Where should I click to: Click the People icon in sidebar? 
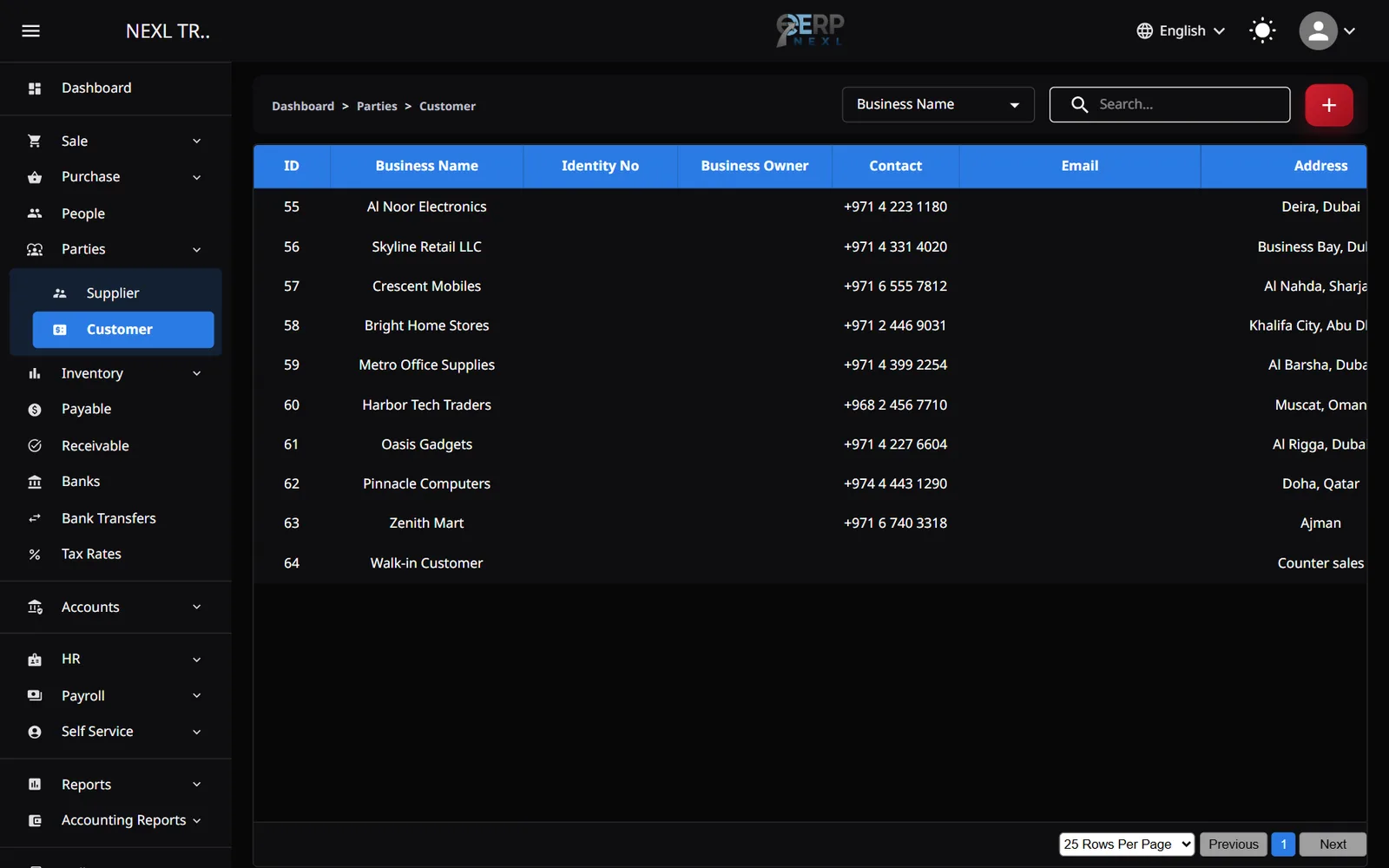35,214
